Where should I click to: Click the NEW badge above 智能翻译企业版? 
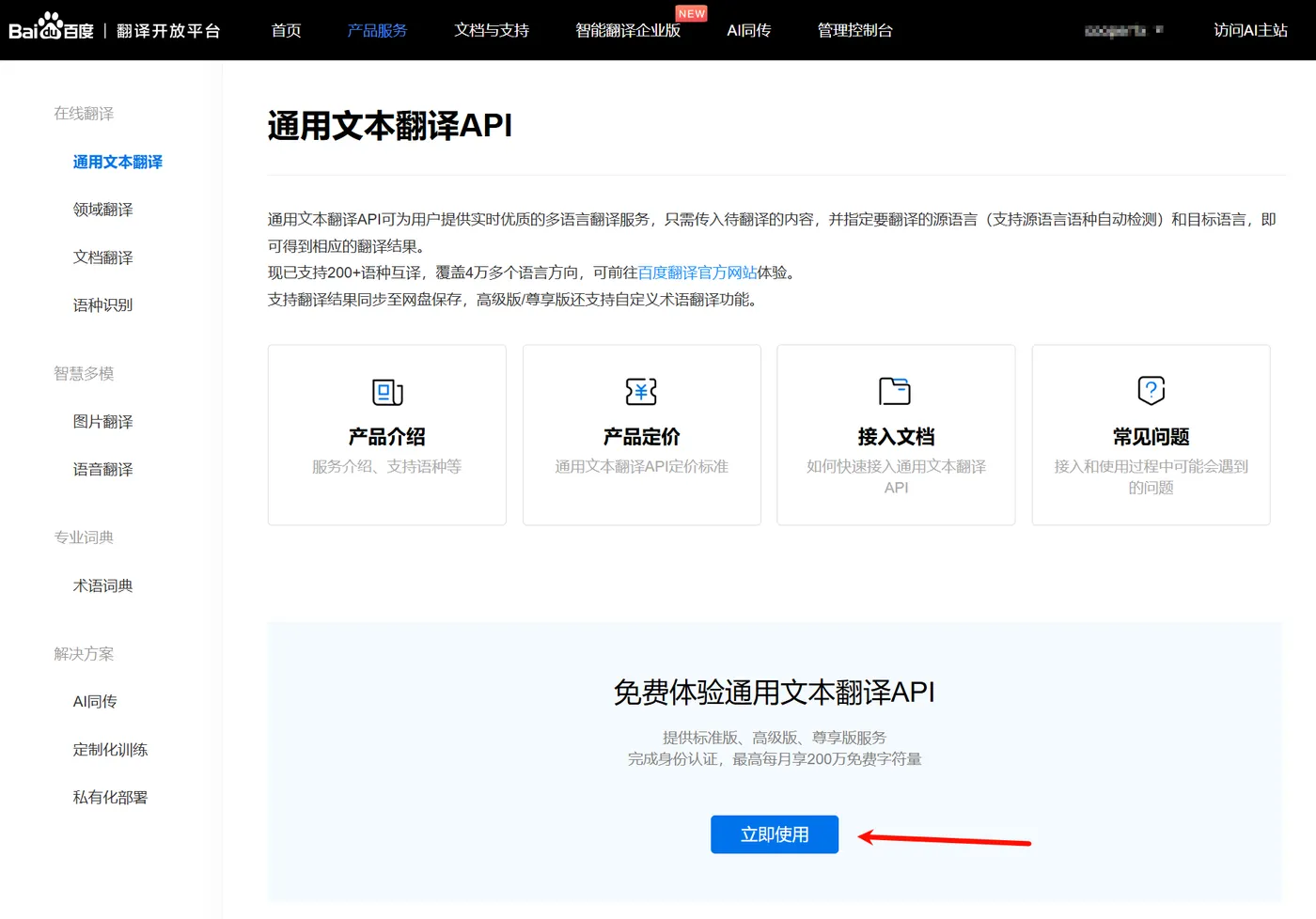tap(692, 13)
